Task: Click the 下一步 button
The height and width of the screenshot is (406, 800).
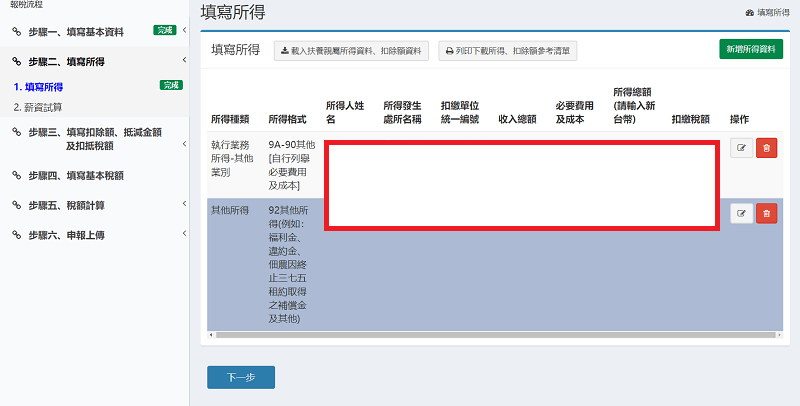Action: 241,377
